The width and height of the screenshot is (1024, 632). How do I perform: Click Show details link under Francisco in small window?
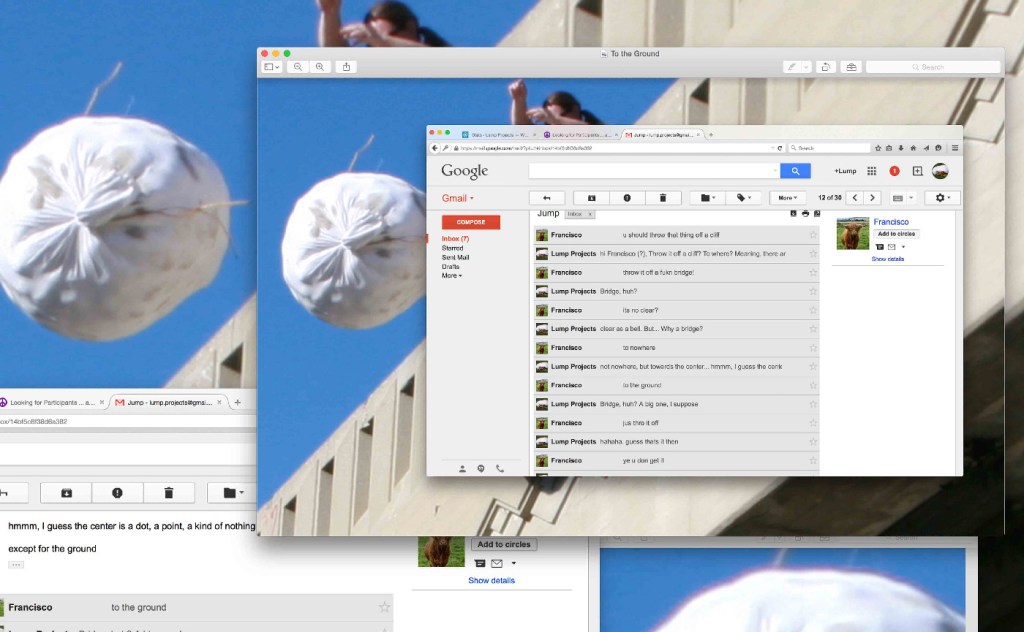coord(887,259)
